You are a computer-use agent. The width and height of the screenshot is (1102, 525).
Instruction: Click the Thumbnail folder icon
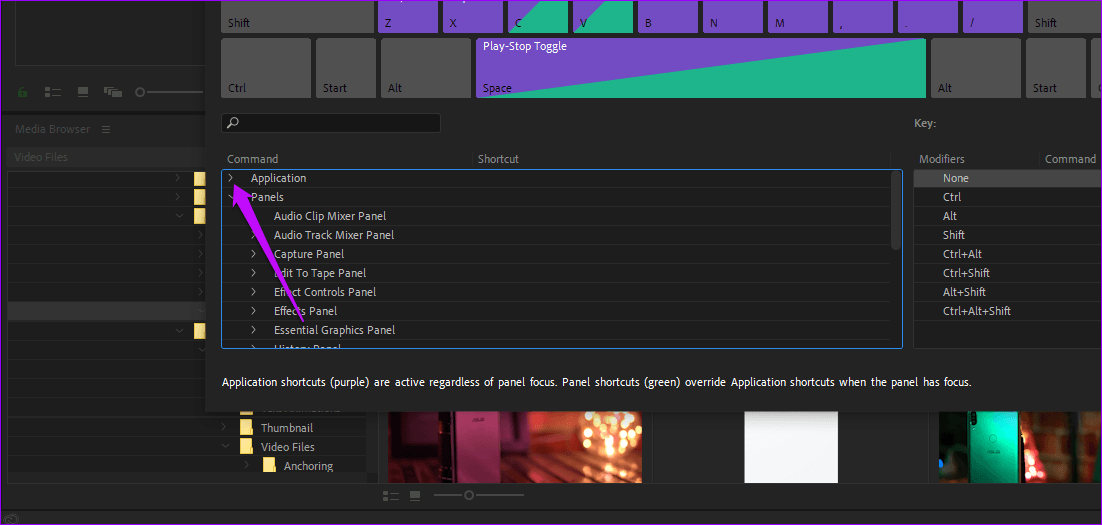pos(246,428)
